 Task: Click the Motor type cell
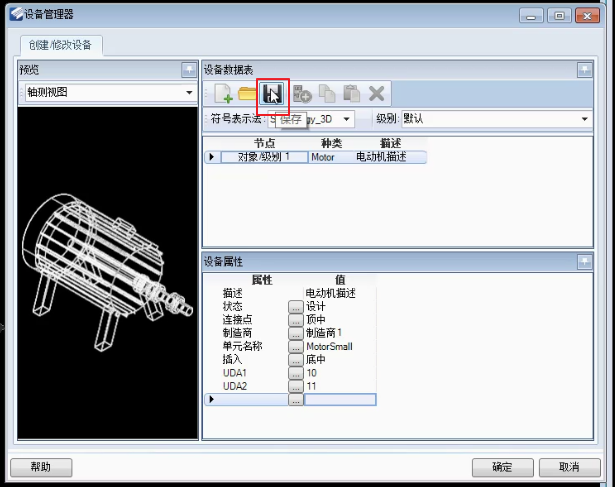point(323,157)
